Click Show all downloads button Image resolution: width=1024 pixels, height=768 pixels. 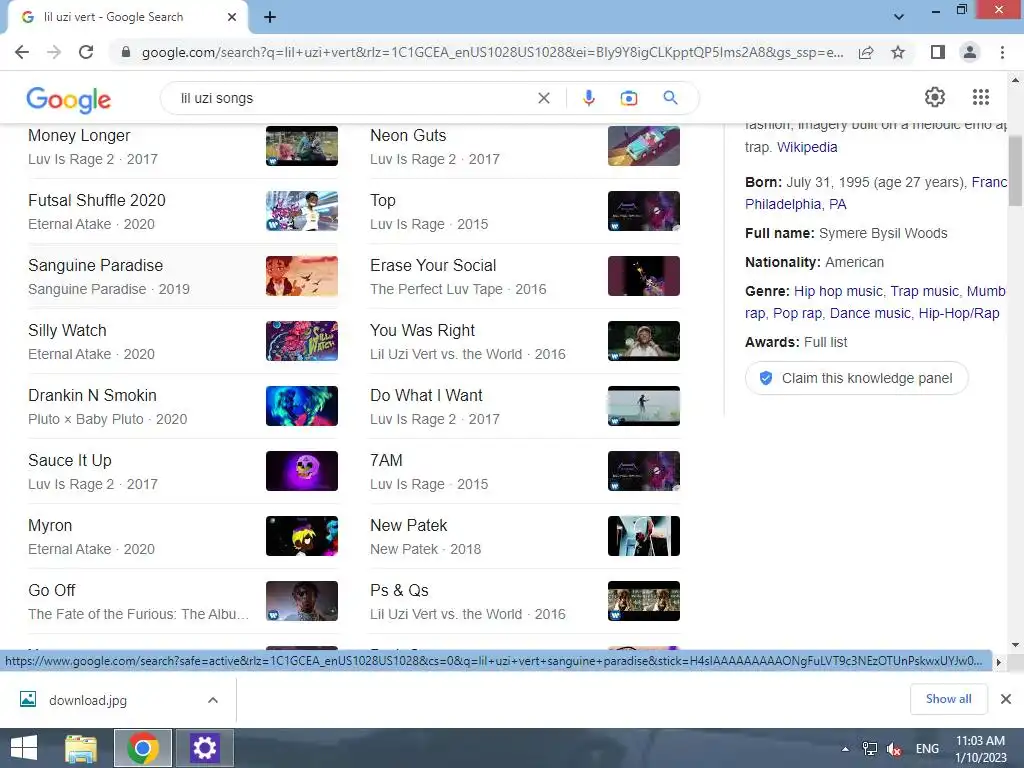(x=948, y=699)
